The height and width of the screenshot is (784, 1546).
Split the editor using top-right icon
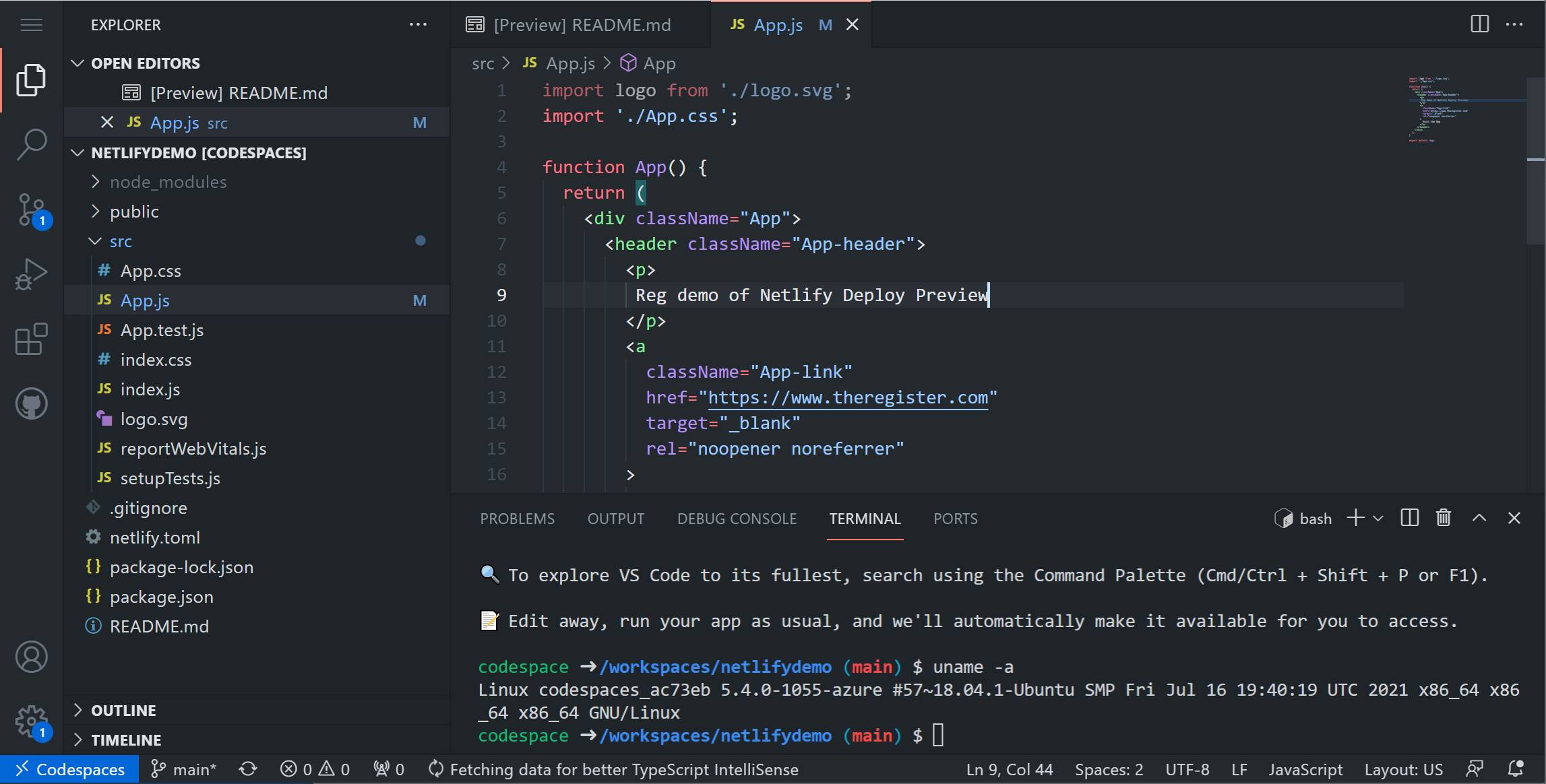[1479, 24]
